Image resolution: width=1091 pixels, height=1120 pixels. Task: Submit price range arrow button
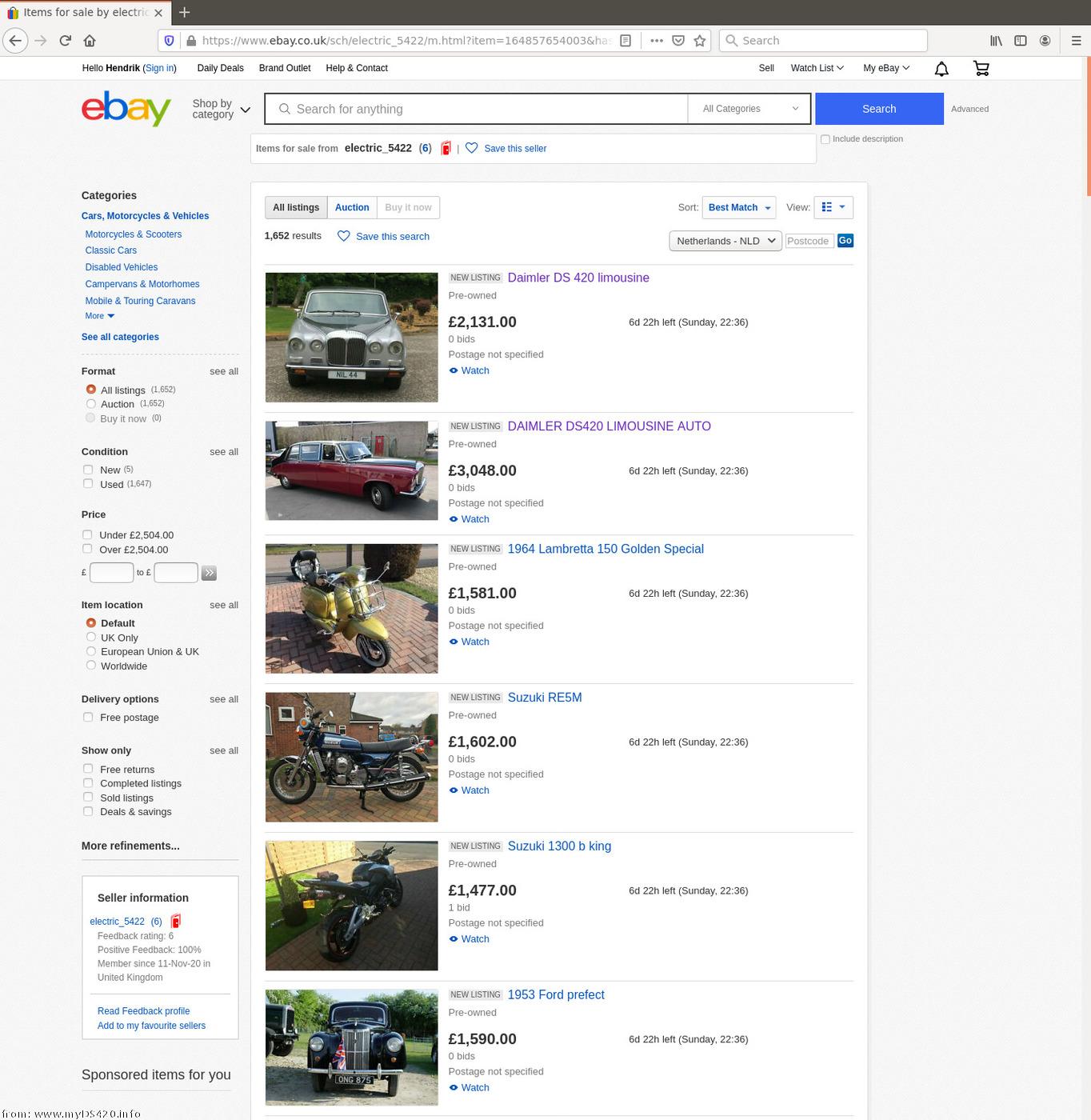click(x=209, y=573)
